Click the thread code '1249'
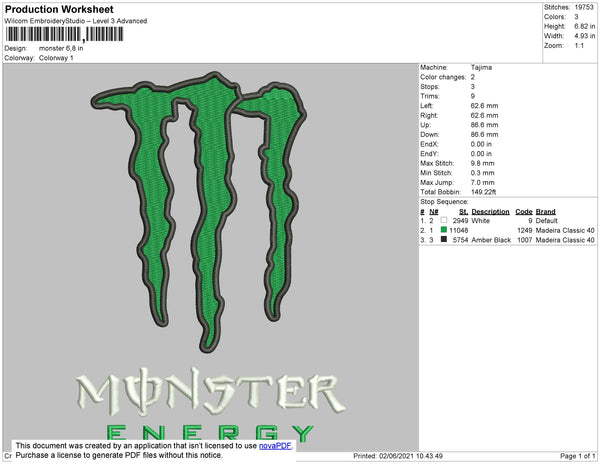The width and height of the screenshot is (600, 464). point(525,230)
